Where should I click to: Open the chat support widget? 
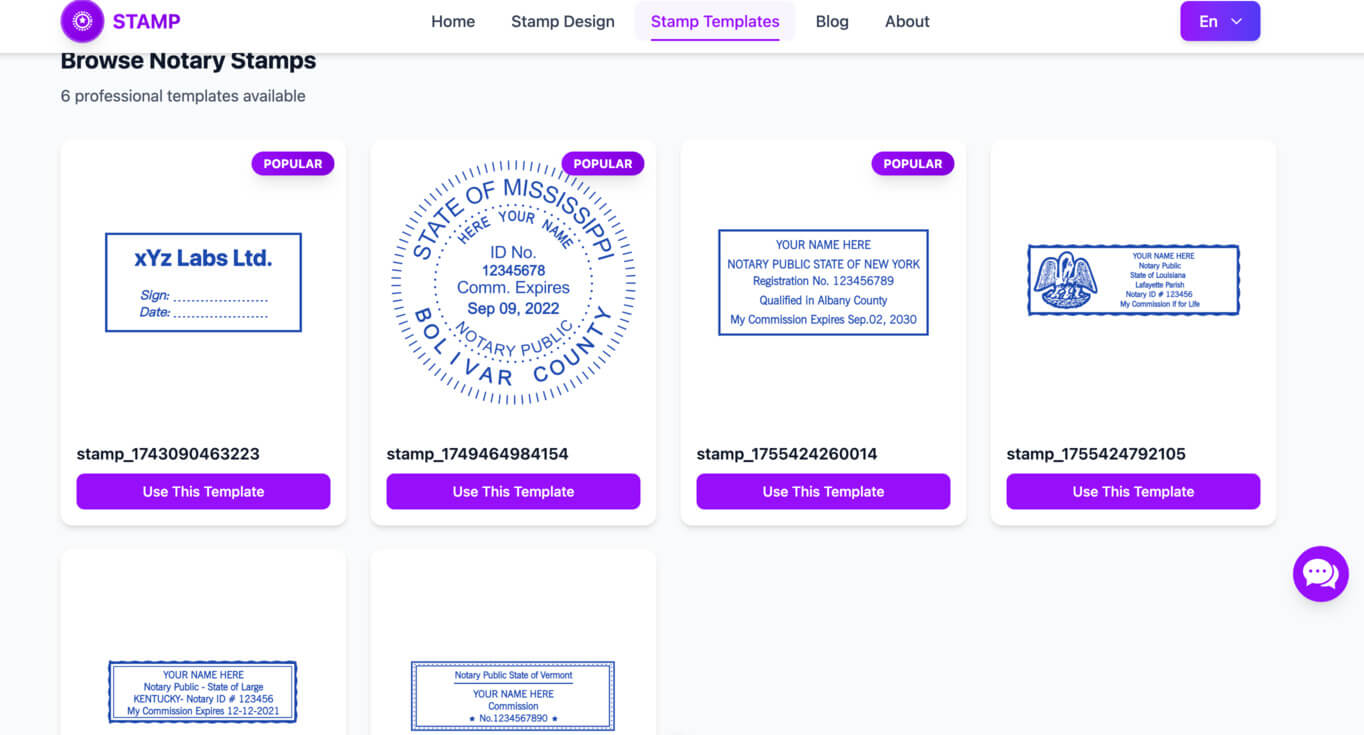pos(1320,574)
